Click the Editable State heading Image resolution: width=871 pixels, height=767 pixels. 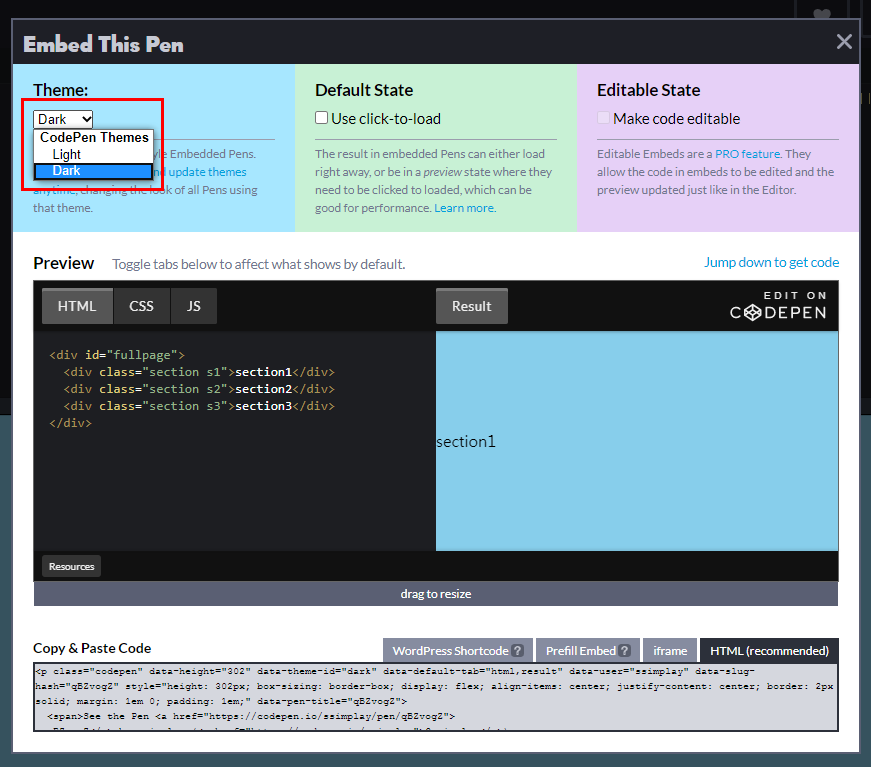pyautogui.click(x=649, y=90)
